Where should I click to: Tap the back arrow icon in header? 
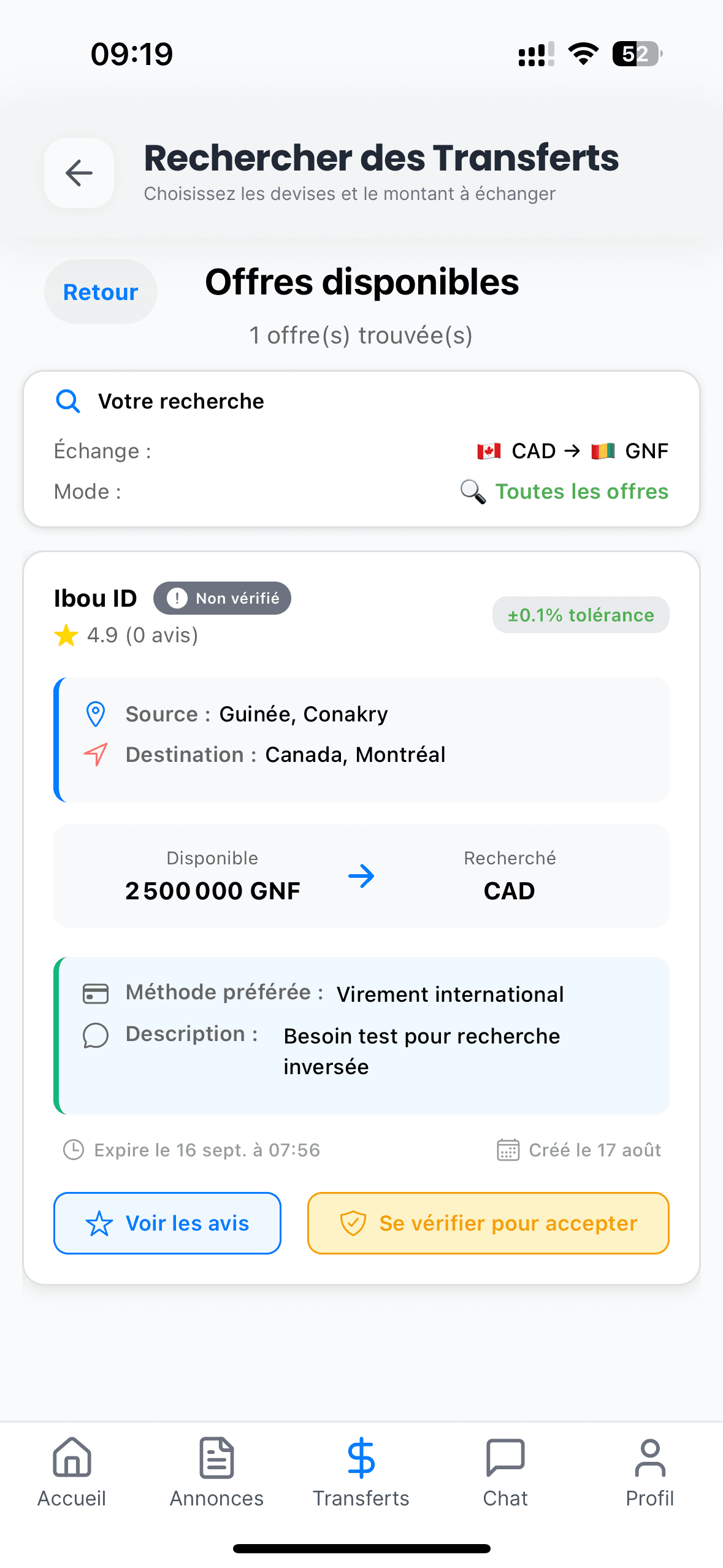[79, 173]
